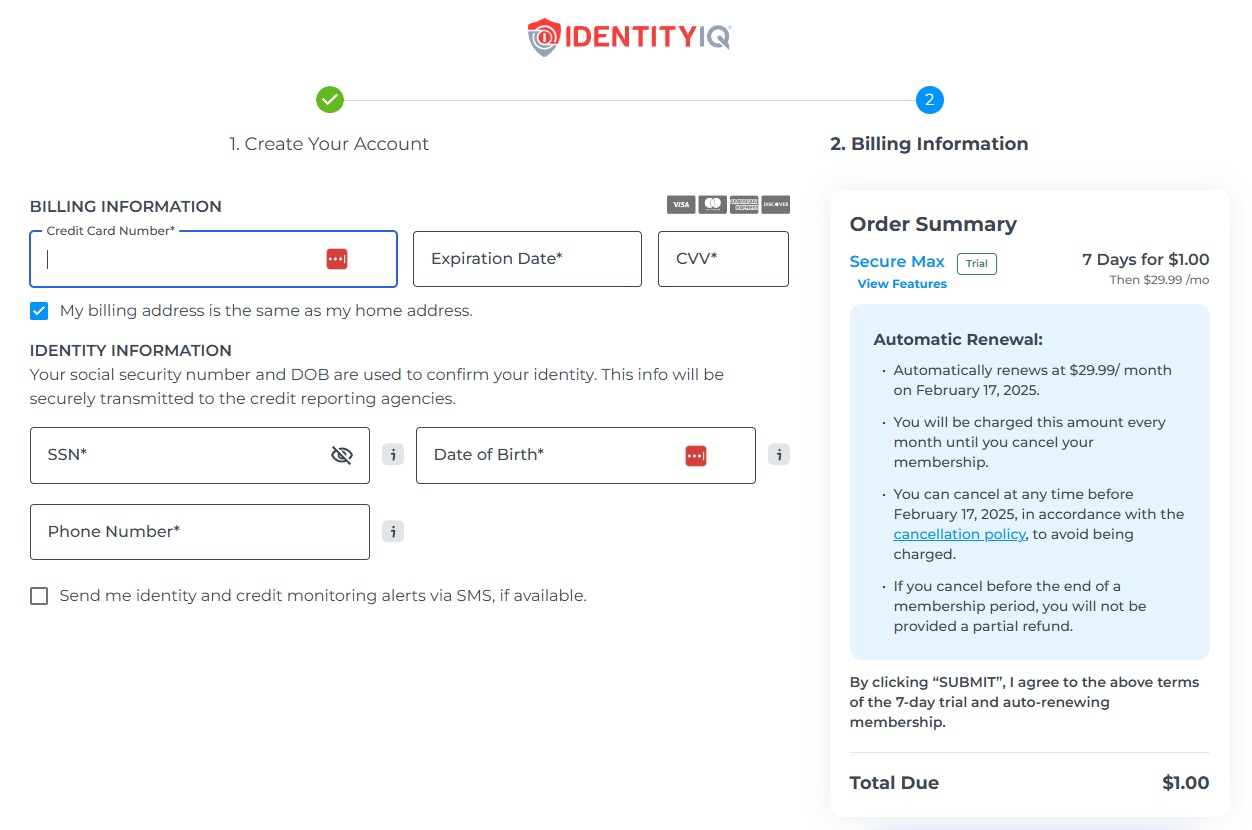Click the Visa card icon
1252x830 pixels.
[x=681, y=205]
